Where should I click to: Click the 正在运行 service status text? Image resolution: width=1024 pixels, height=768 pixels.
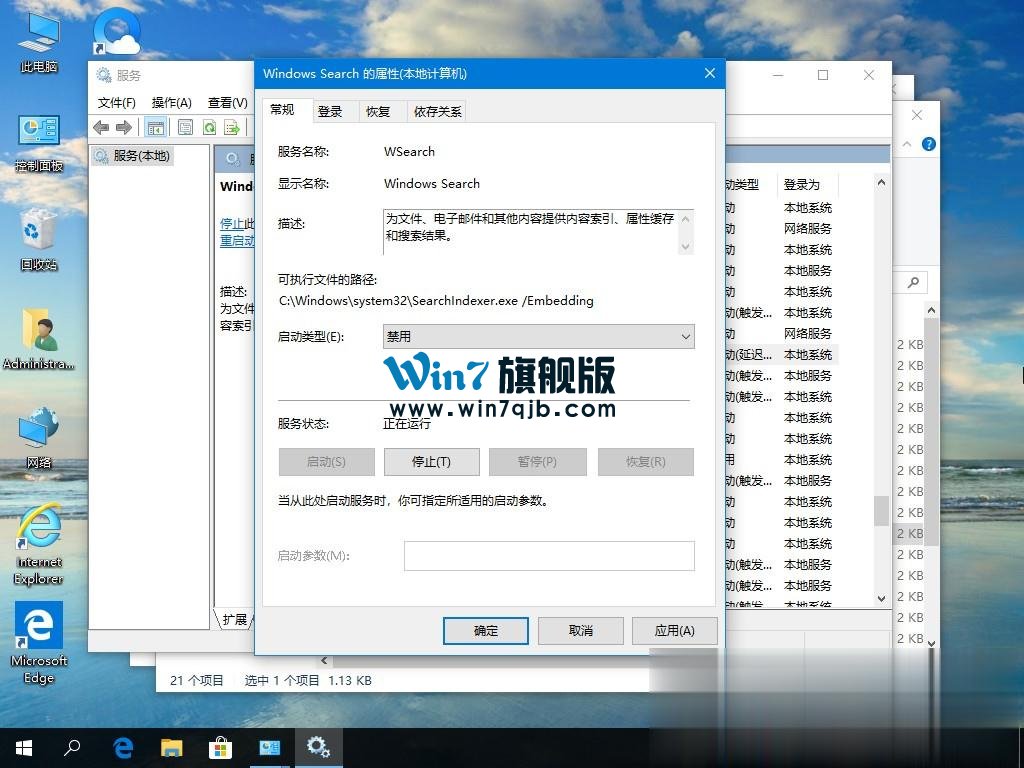pyautogui.click(x=407, y=424)
